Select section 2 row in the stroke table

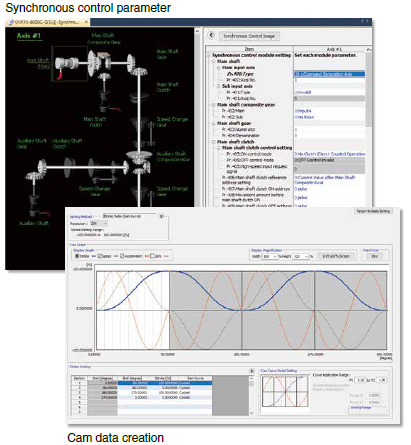[142, 388]
